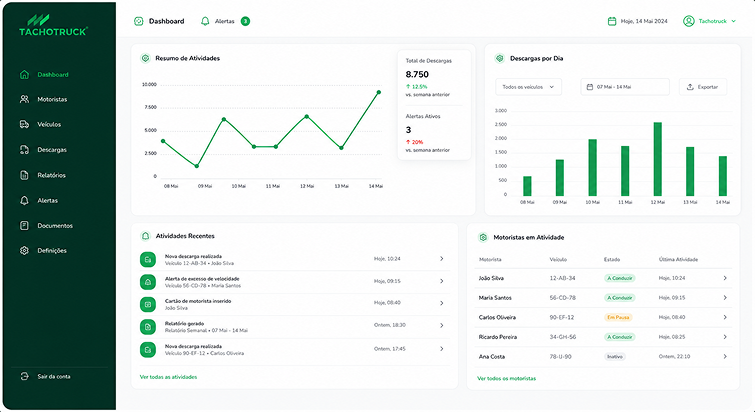Click the Documentos document icon in sidebar

coord(24,225)
